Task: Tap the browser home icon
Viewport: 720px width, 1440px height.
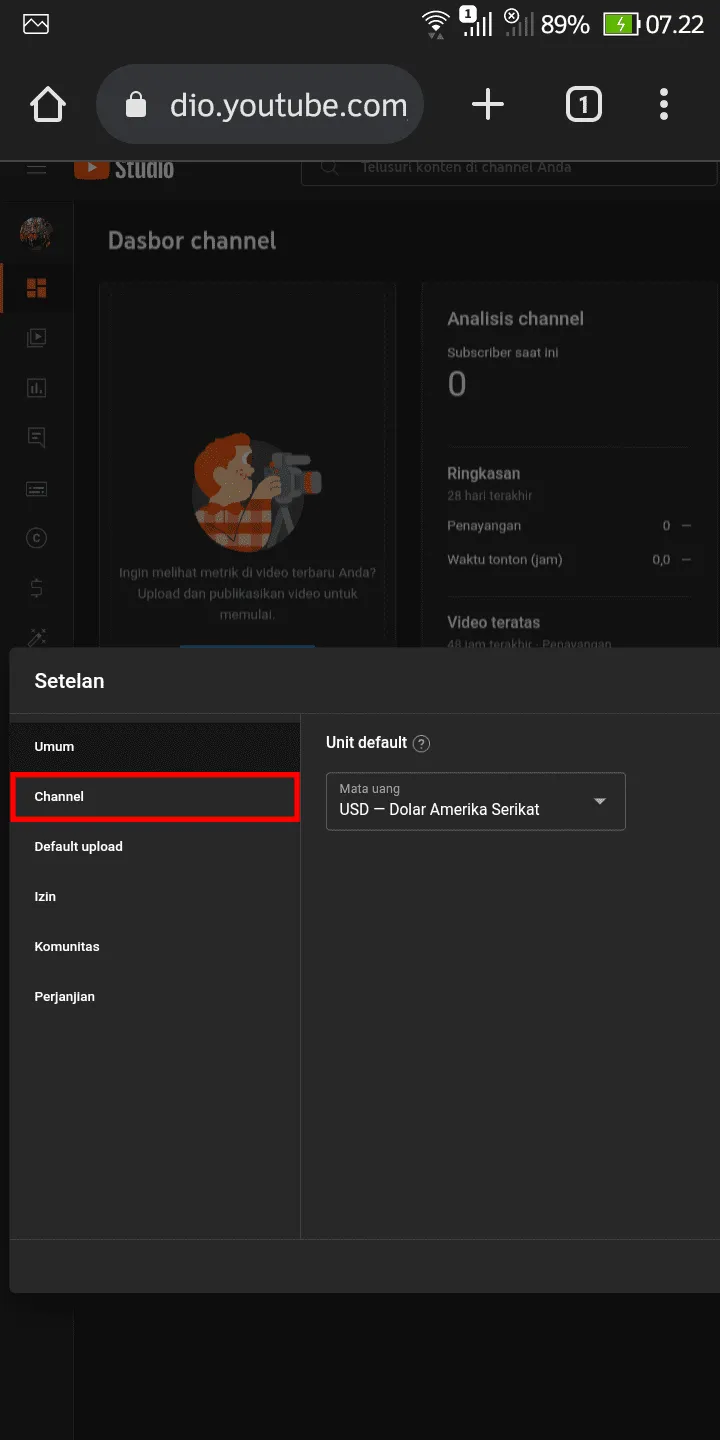Action: pos(49,105)
